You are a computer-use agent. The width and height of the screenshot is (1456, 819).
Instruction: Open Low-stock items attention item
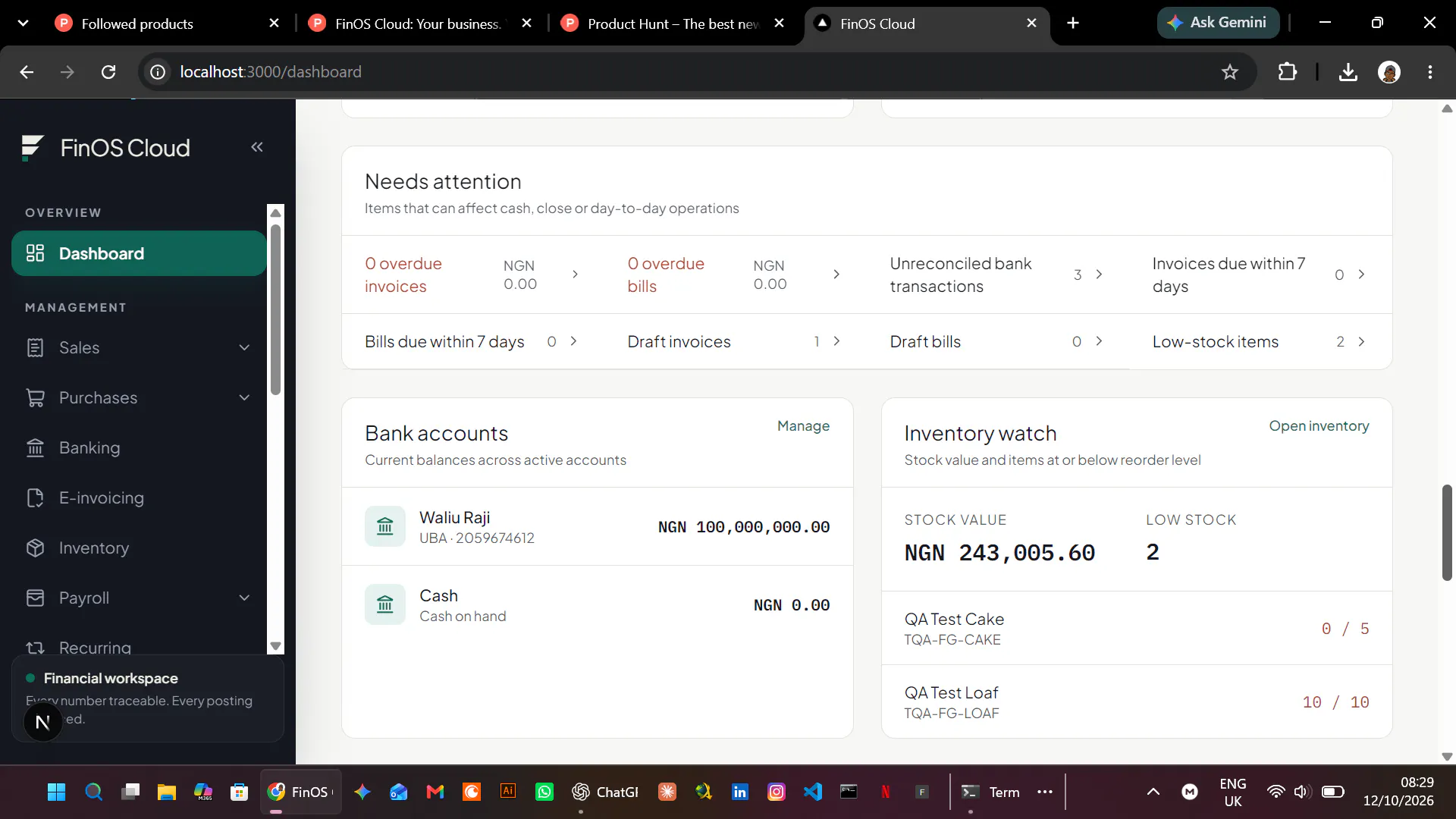click(1260, 341)
